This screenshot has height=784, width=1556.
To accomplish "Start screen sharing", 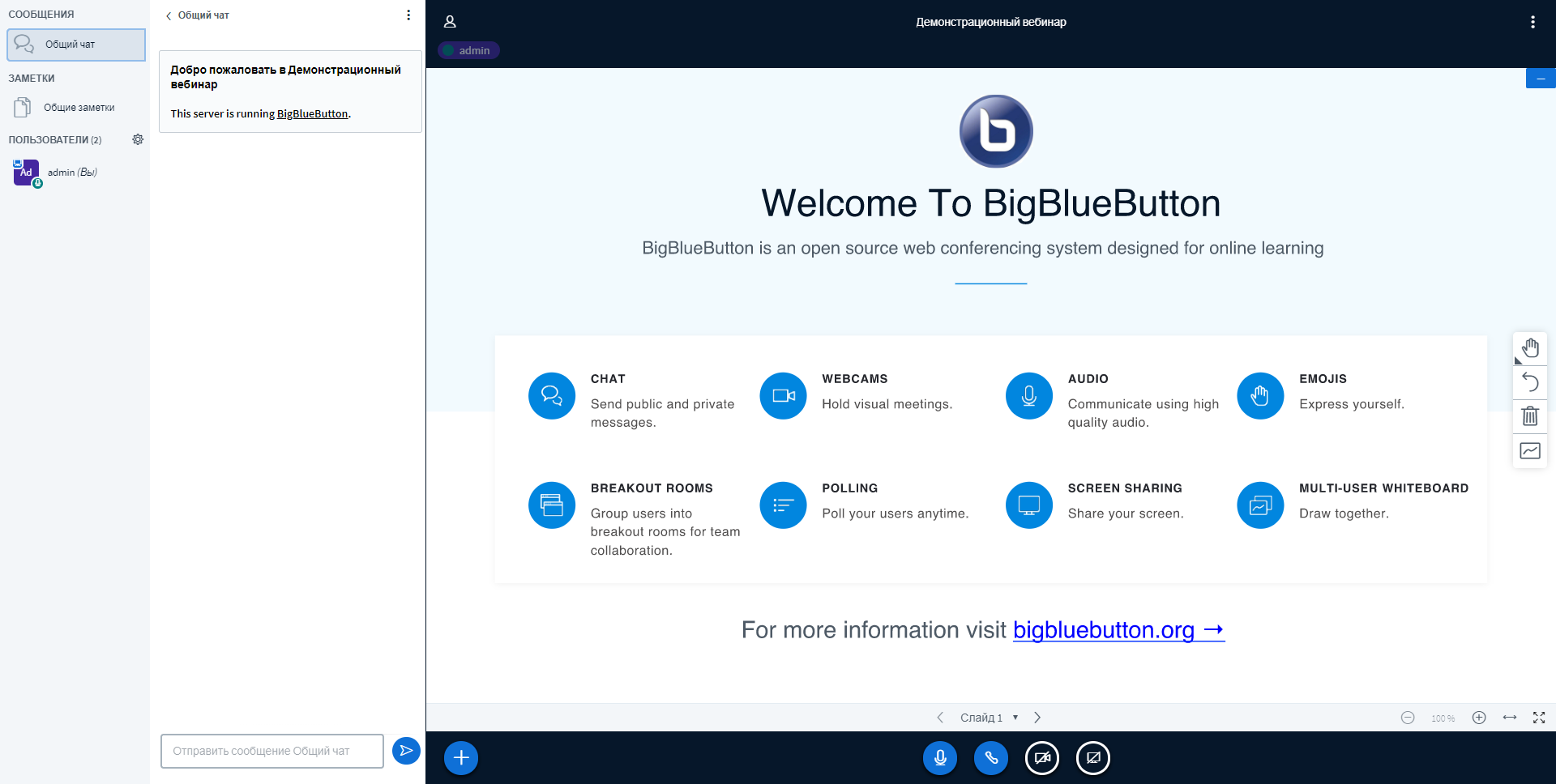I will [1093, 758].
